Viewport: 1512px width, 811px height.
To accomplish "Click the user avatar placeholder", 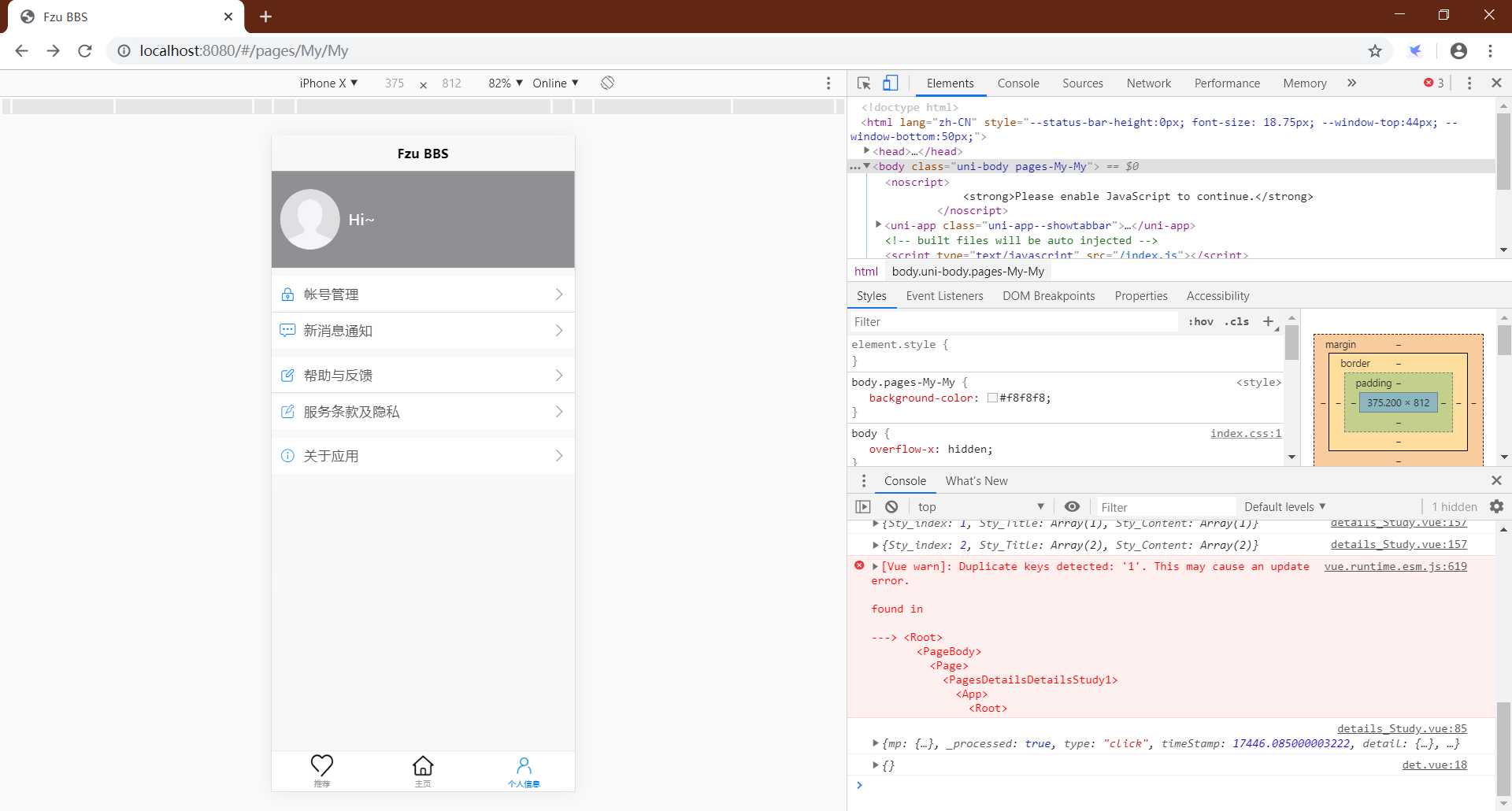I will 310,220.
